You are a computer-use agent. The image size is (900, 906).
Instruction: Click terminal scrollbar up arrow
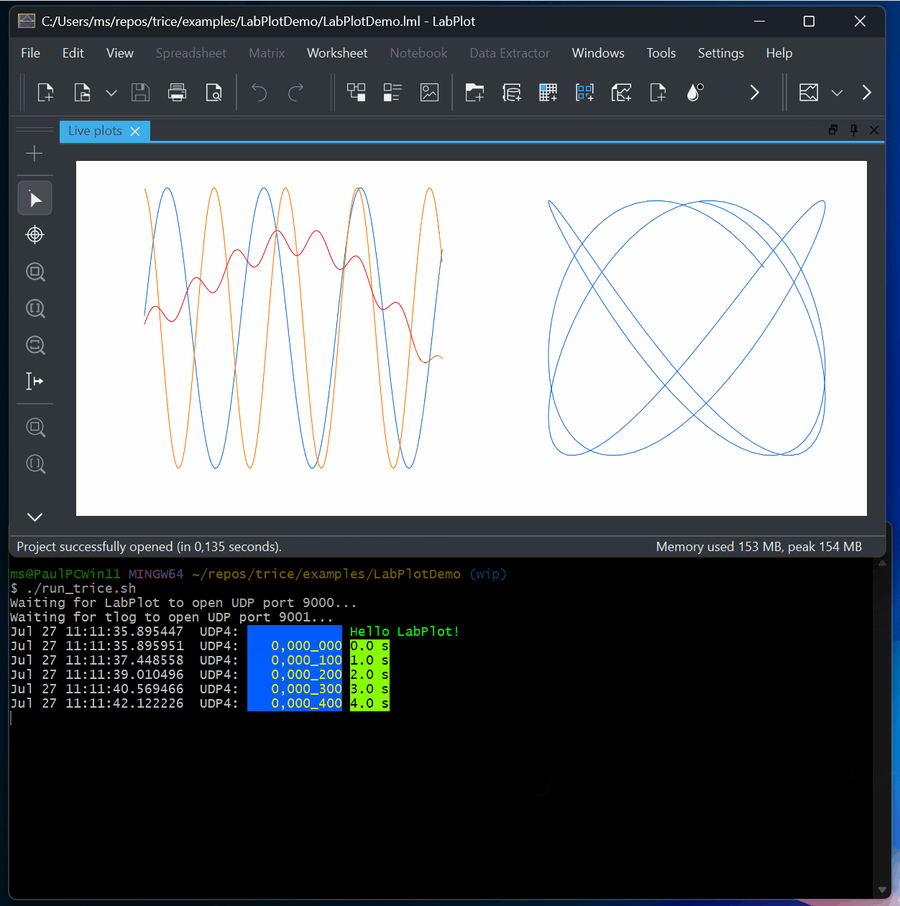(882, 563)
